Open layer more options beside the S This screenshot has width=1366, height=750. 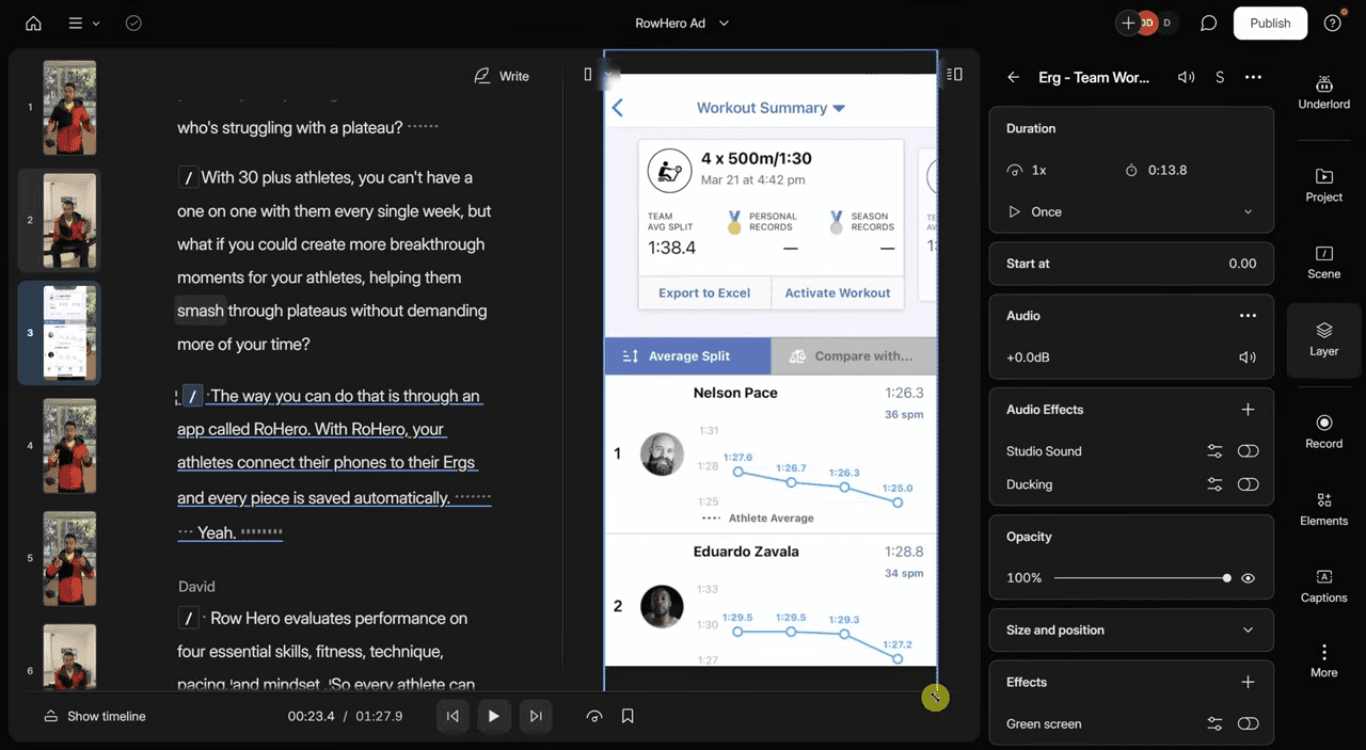click(1253, 77)
